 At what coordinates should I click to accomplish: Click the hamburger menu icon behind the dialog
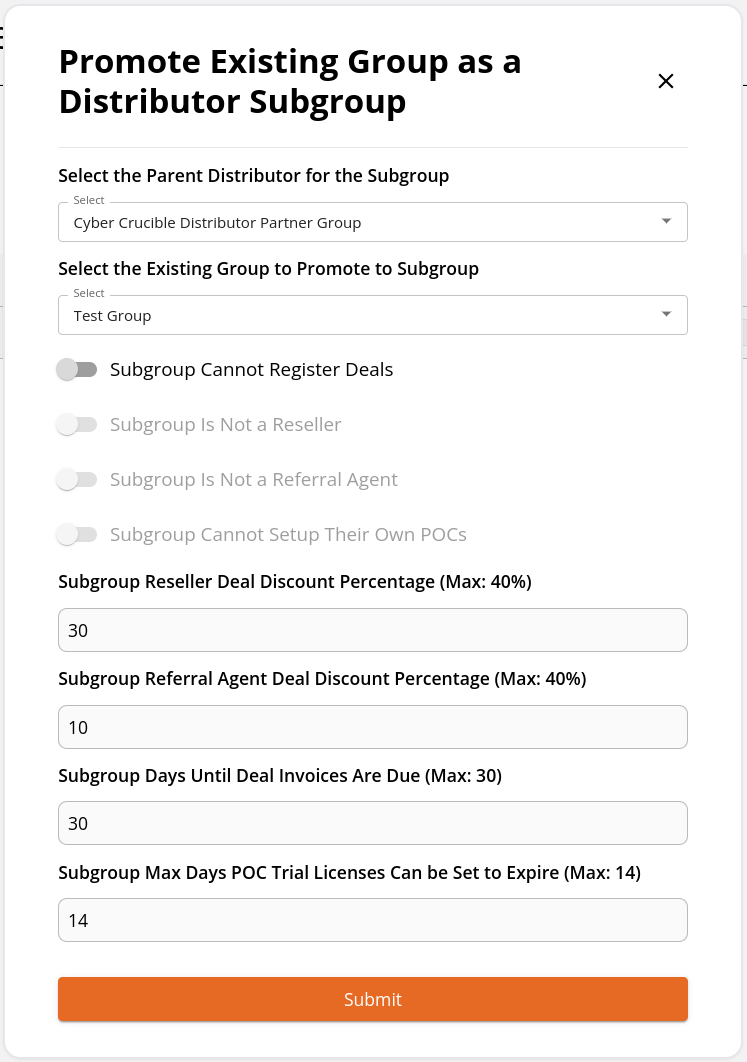pyautogui.click(x=2, y=38)
